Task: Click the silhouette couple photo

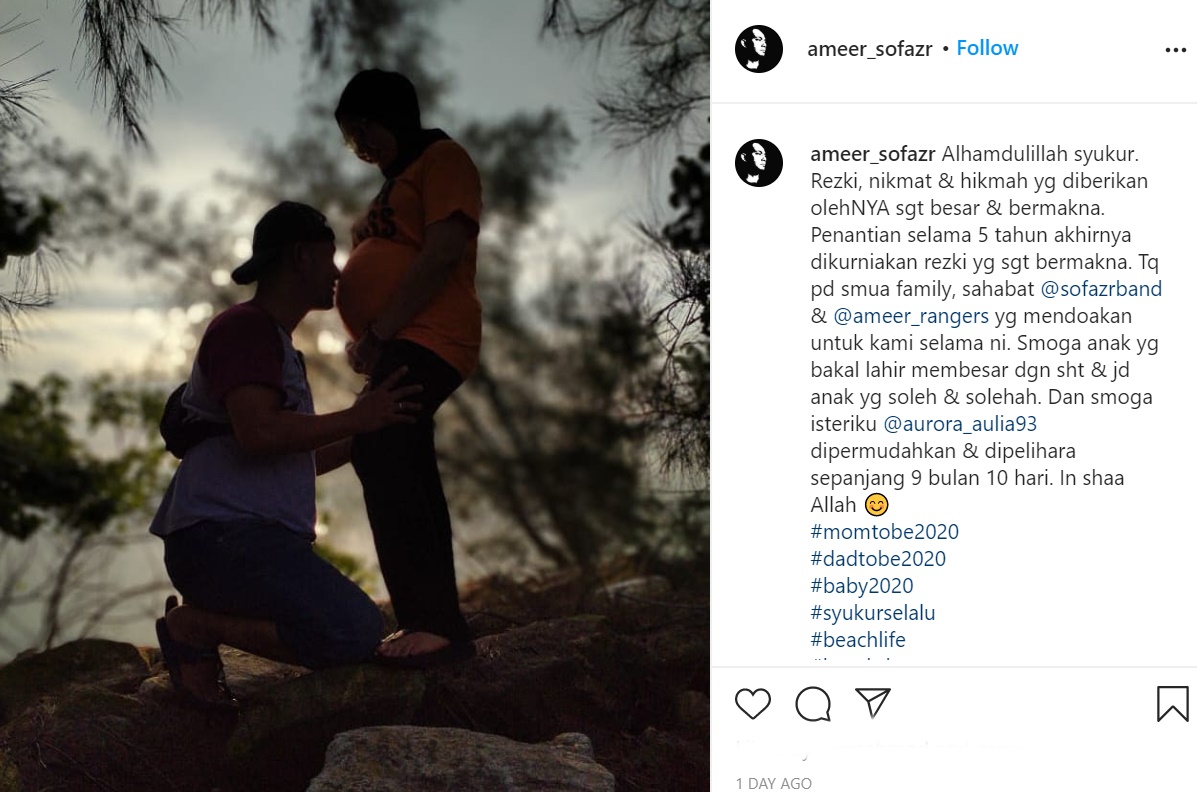Action: coord(355,396)
